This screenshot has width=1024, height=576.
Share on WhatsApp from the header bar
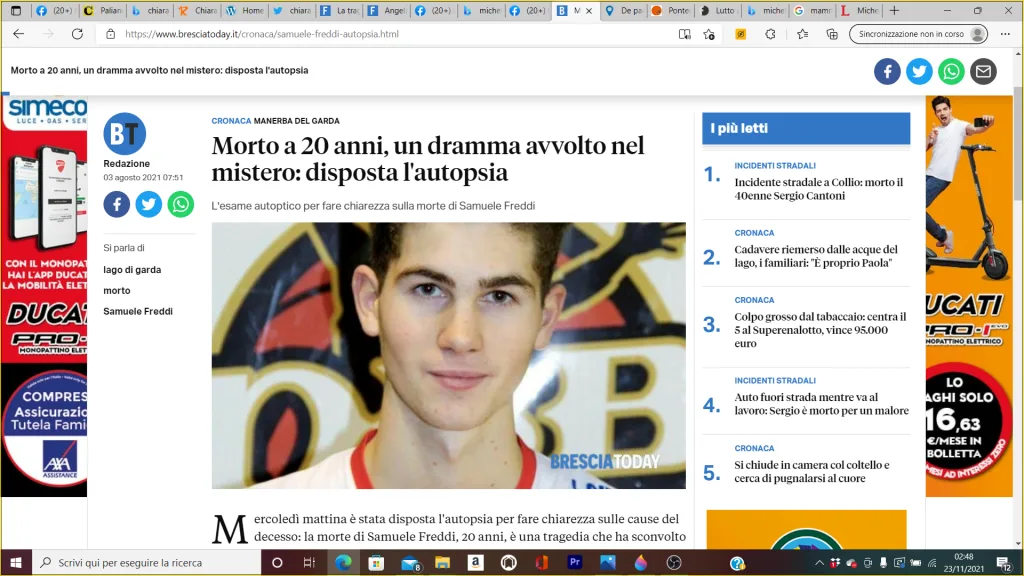coord(951,71)
